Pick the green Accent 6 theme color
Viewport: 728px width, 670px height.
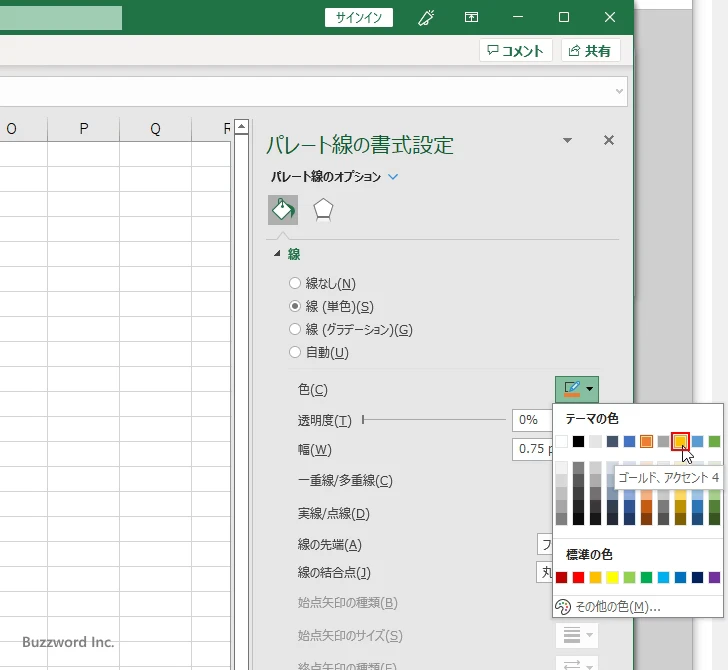[x=714, y=441]
